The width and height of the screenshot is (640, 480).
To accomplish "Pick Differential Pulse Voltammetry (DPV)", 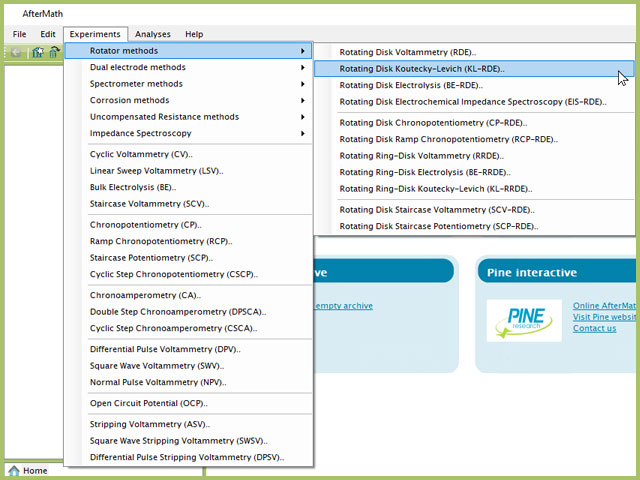I will 189,349.
